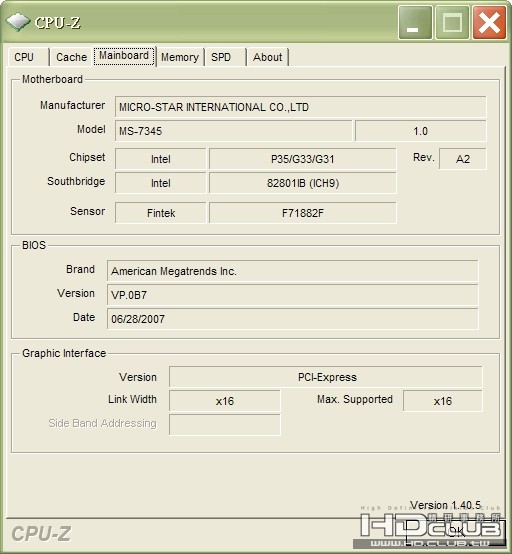Select the Link Width x16 field

tap(225, 401)
